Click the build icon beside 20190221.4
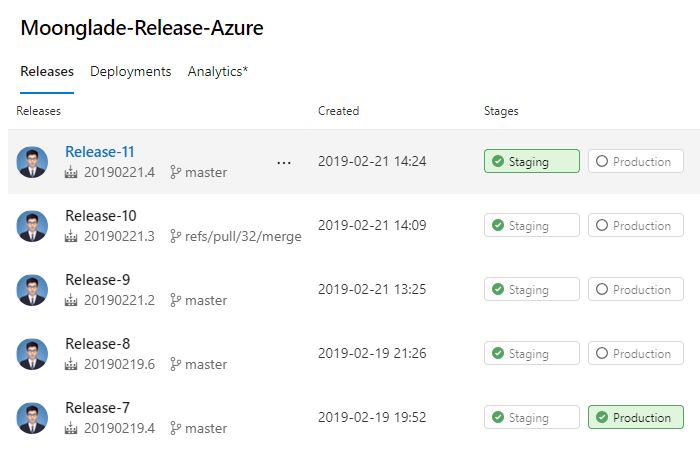Viewport: 700px width, 463px height. click(71, 172)
